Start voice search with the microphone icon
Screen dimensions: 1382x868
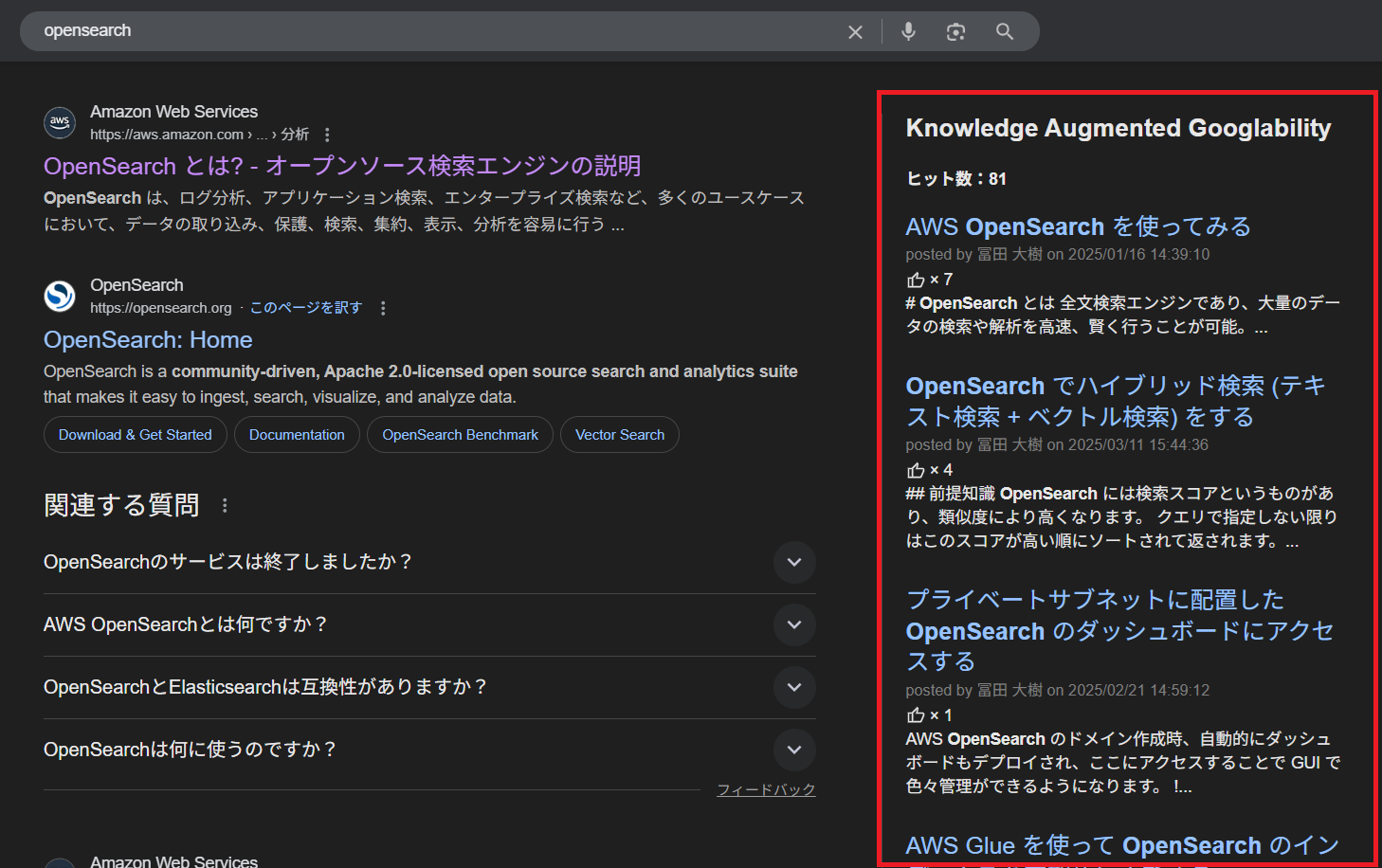(x=908, y=31)
